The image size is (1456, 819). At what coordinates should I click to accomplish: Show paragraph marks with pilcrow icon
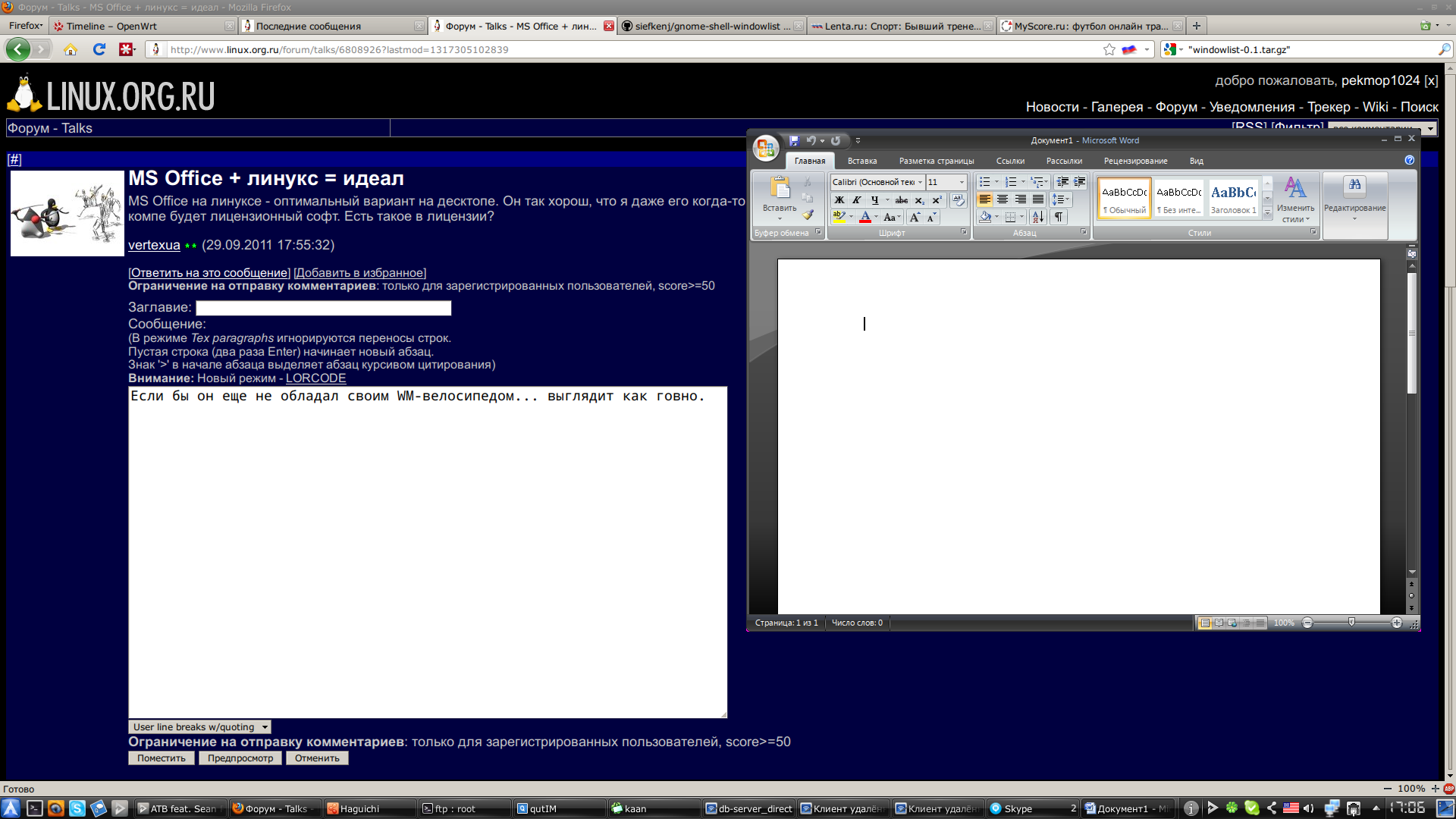coord(1059,217)
